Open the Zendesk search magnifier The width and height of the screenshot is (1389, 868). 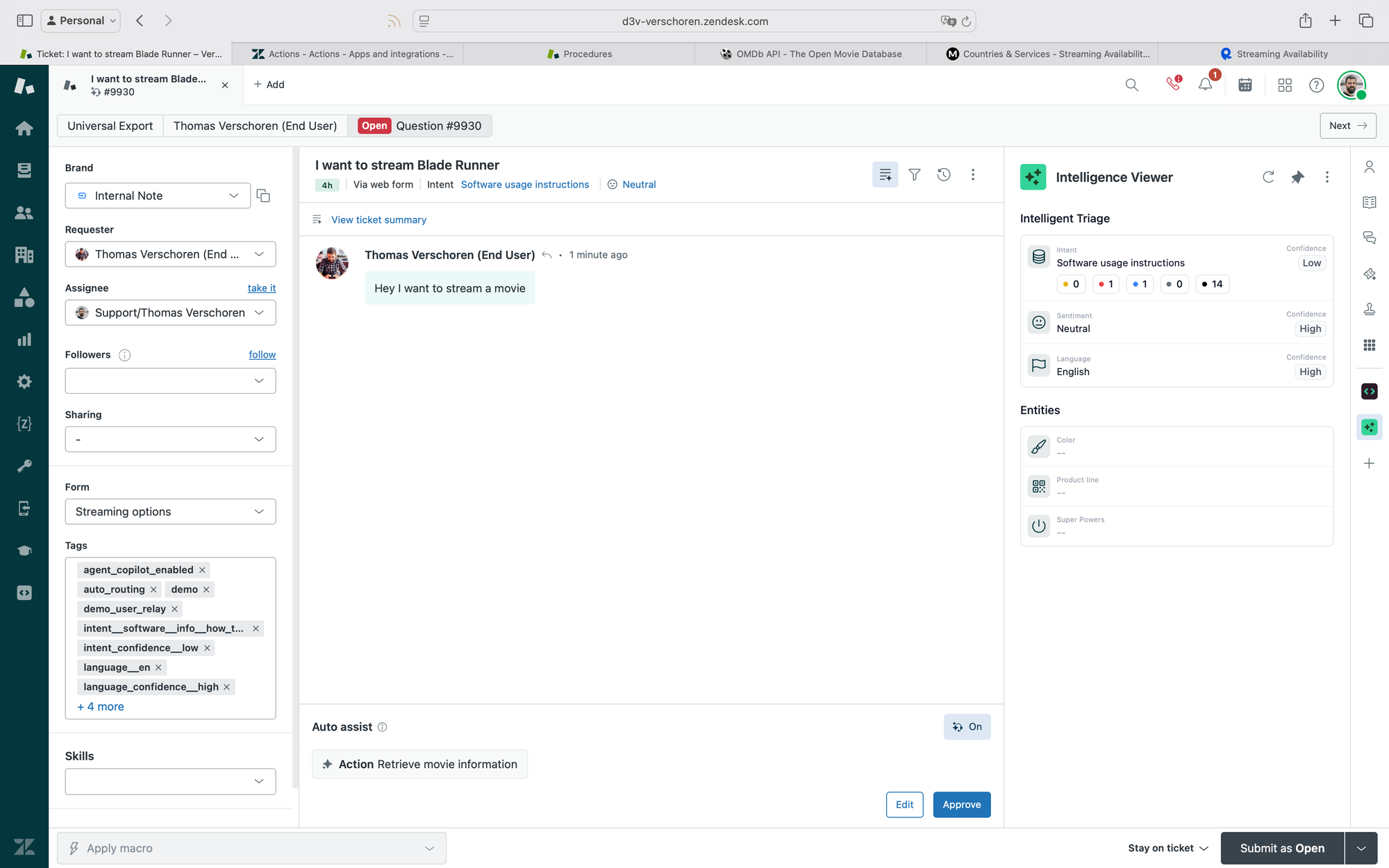pyautogui.click(x=1131, y=85)
